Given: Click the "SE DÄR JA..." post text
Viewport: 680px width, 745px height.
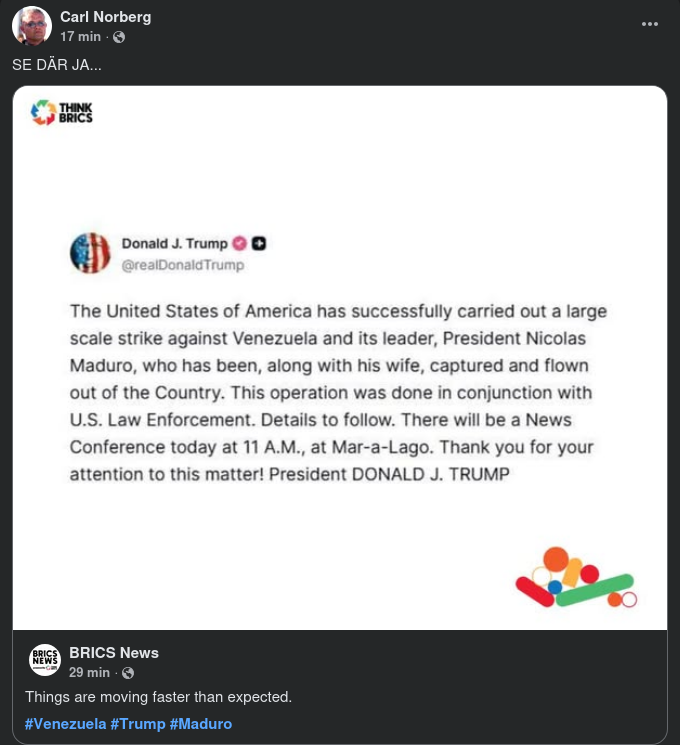Looking at the screenshot, I should click(x=56, y=65).
